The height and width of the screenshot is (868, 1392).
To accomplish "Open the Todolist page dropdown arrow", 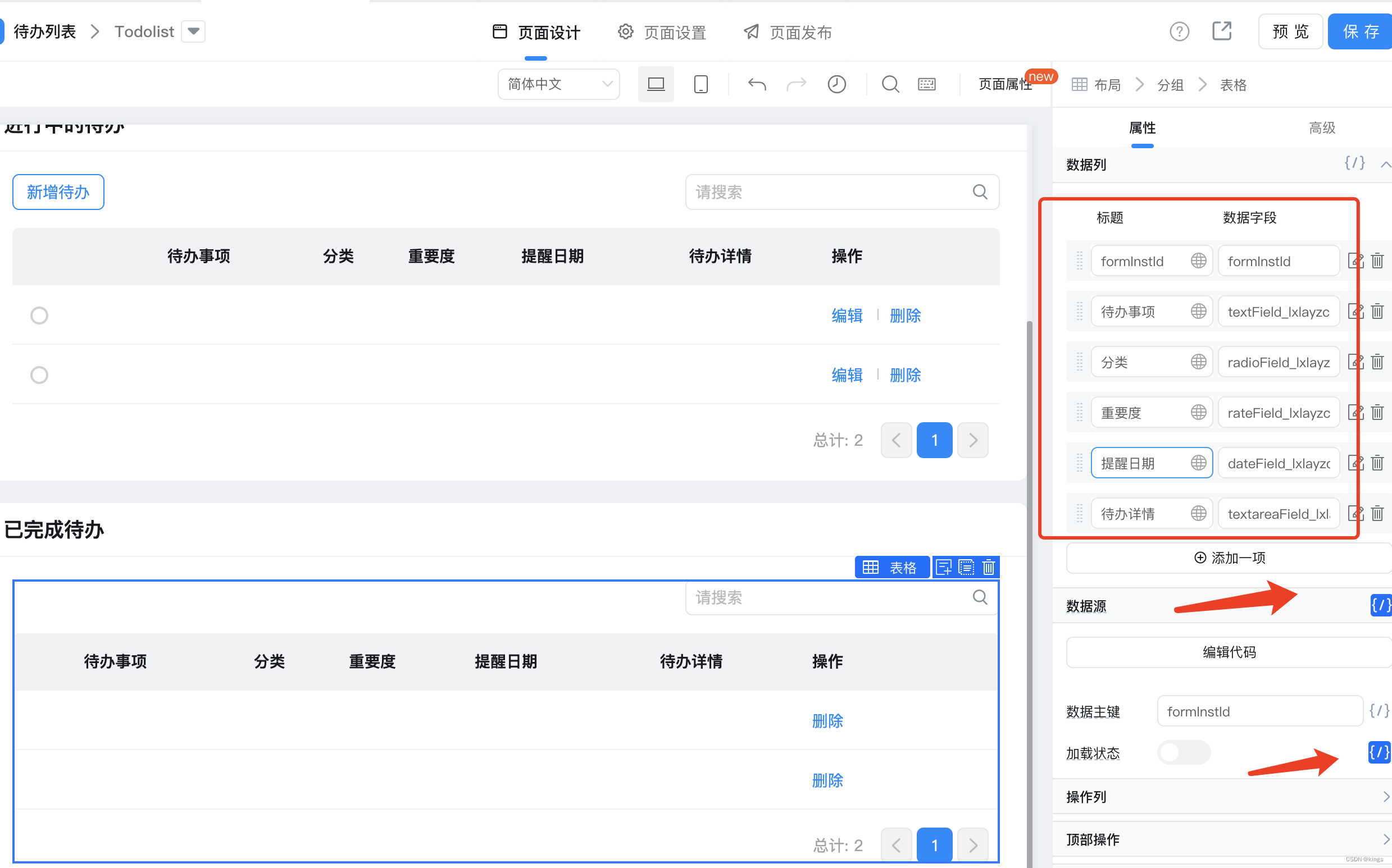I will pyautogui.click(x=194, y=31).
